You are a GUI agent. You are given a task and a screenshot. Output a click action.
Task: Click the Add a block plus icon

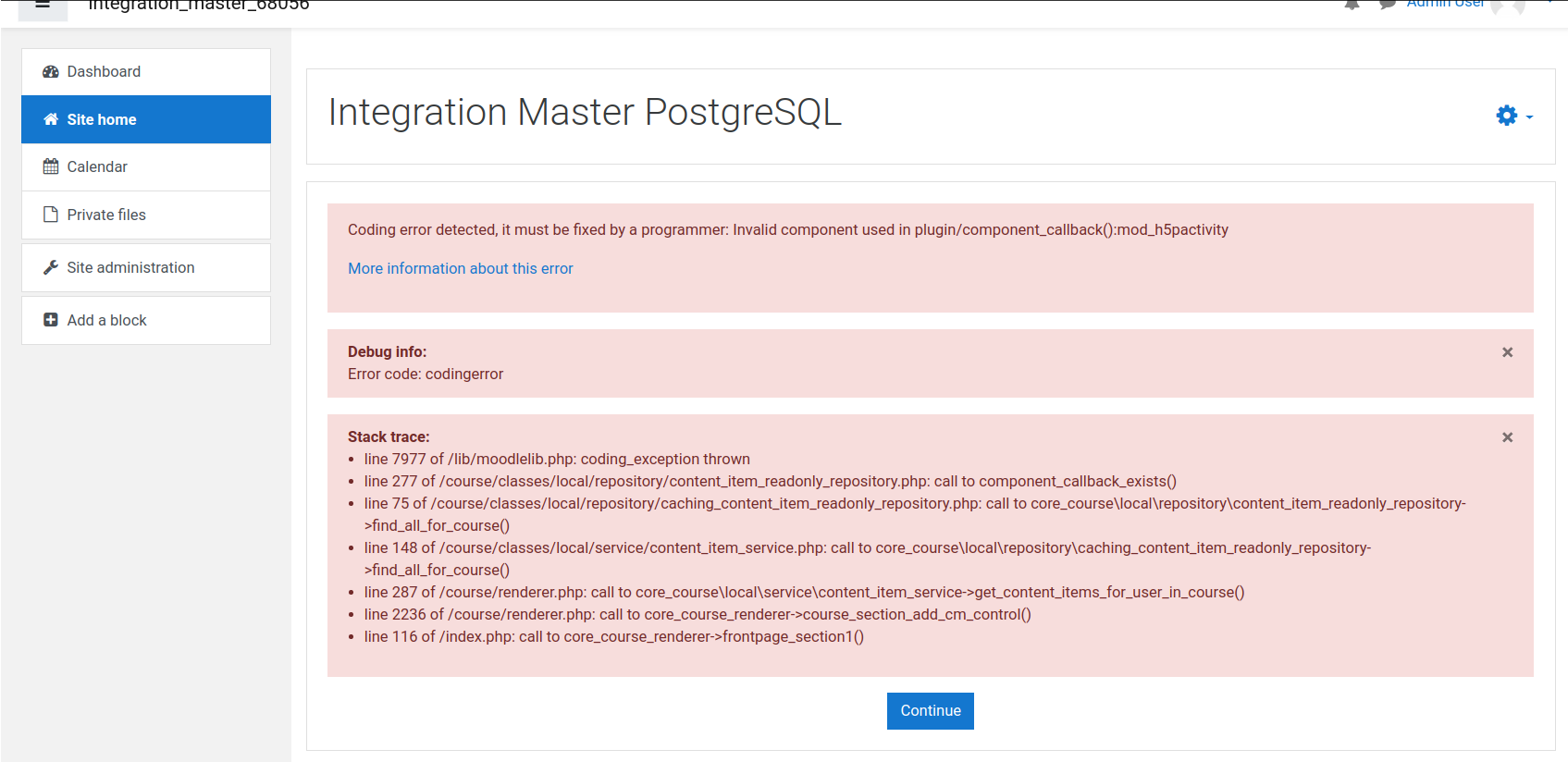click(x=51, y=320)
